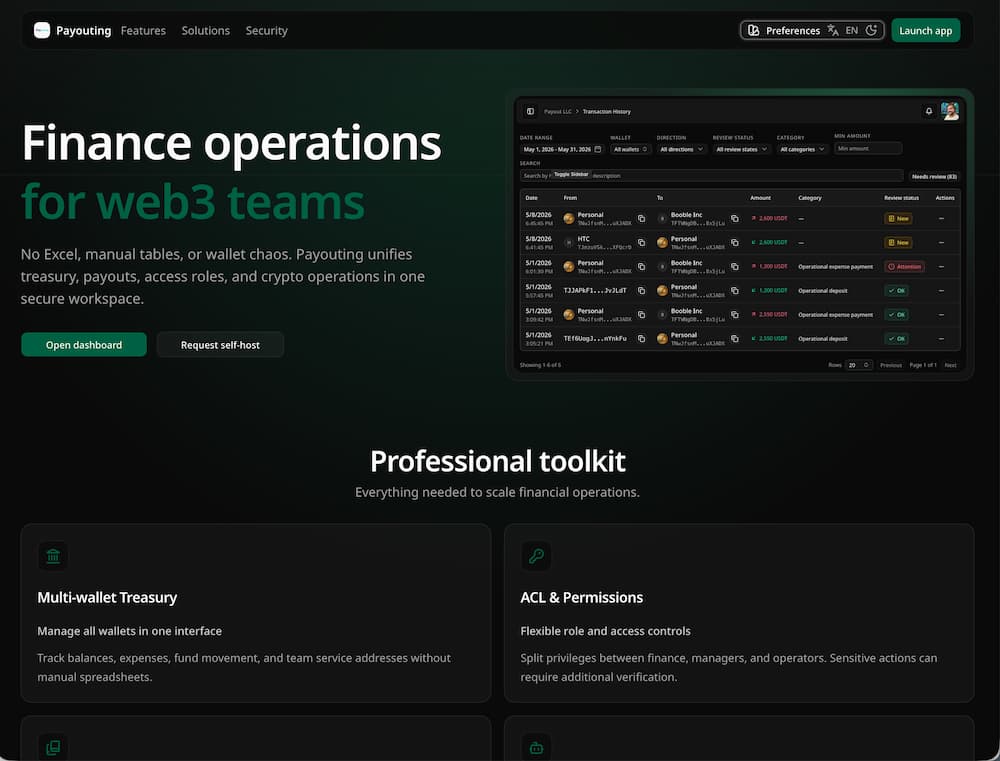
Task: Click HTC wallet avatar icon
Action: coord(568,242)
